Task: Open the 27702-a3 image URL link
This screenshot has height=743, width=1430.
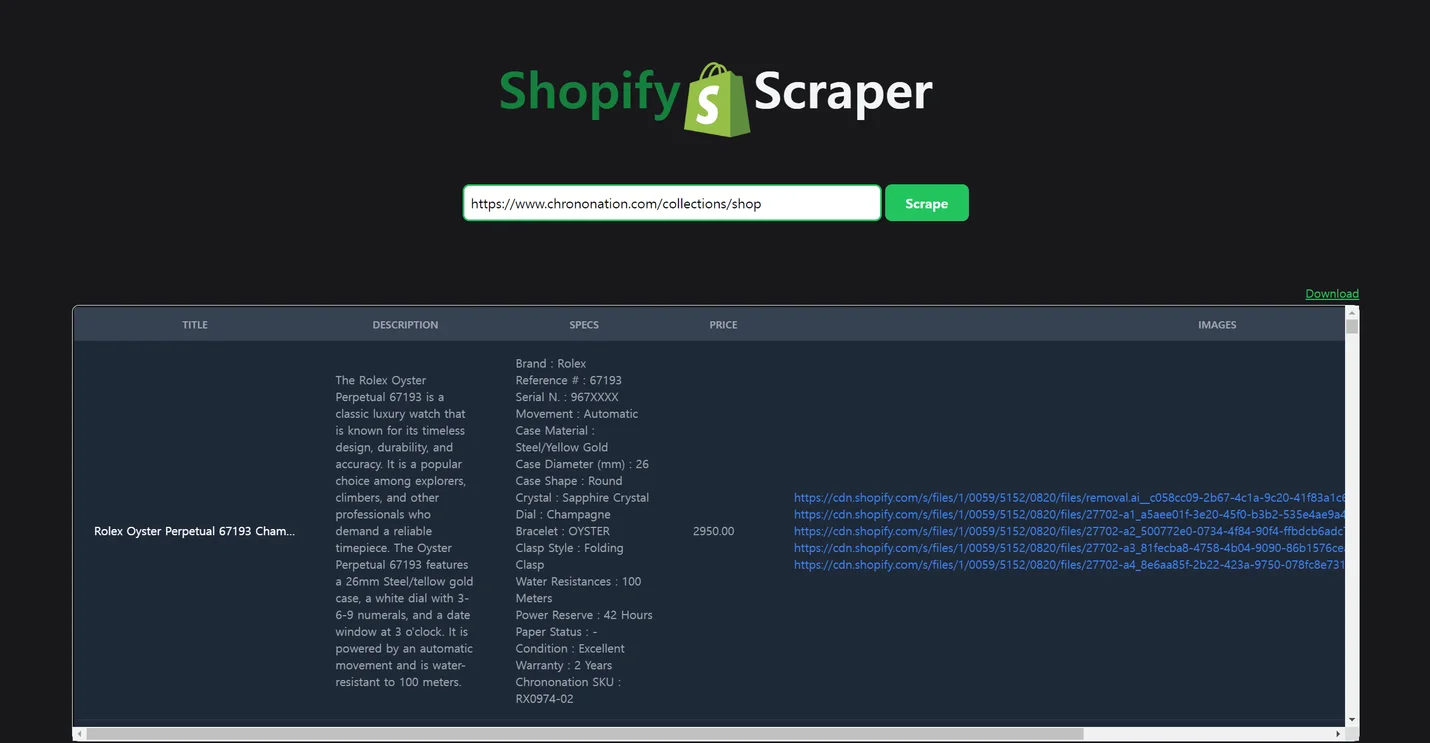Action: (1069, 548)
